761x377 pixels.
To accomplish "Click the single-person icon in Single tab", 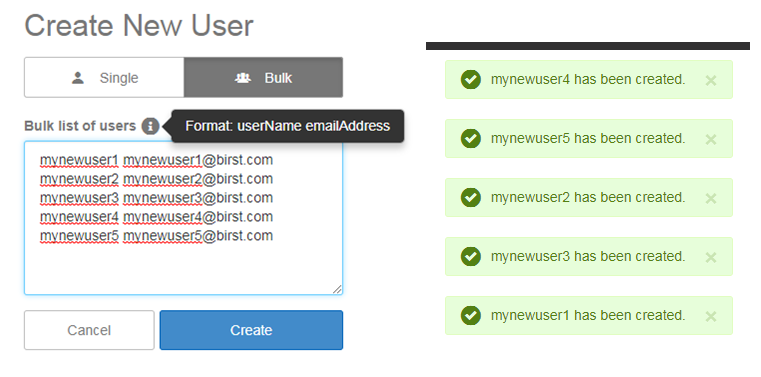I will pos(78,78).
